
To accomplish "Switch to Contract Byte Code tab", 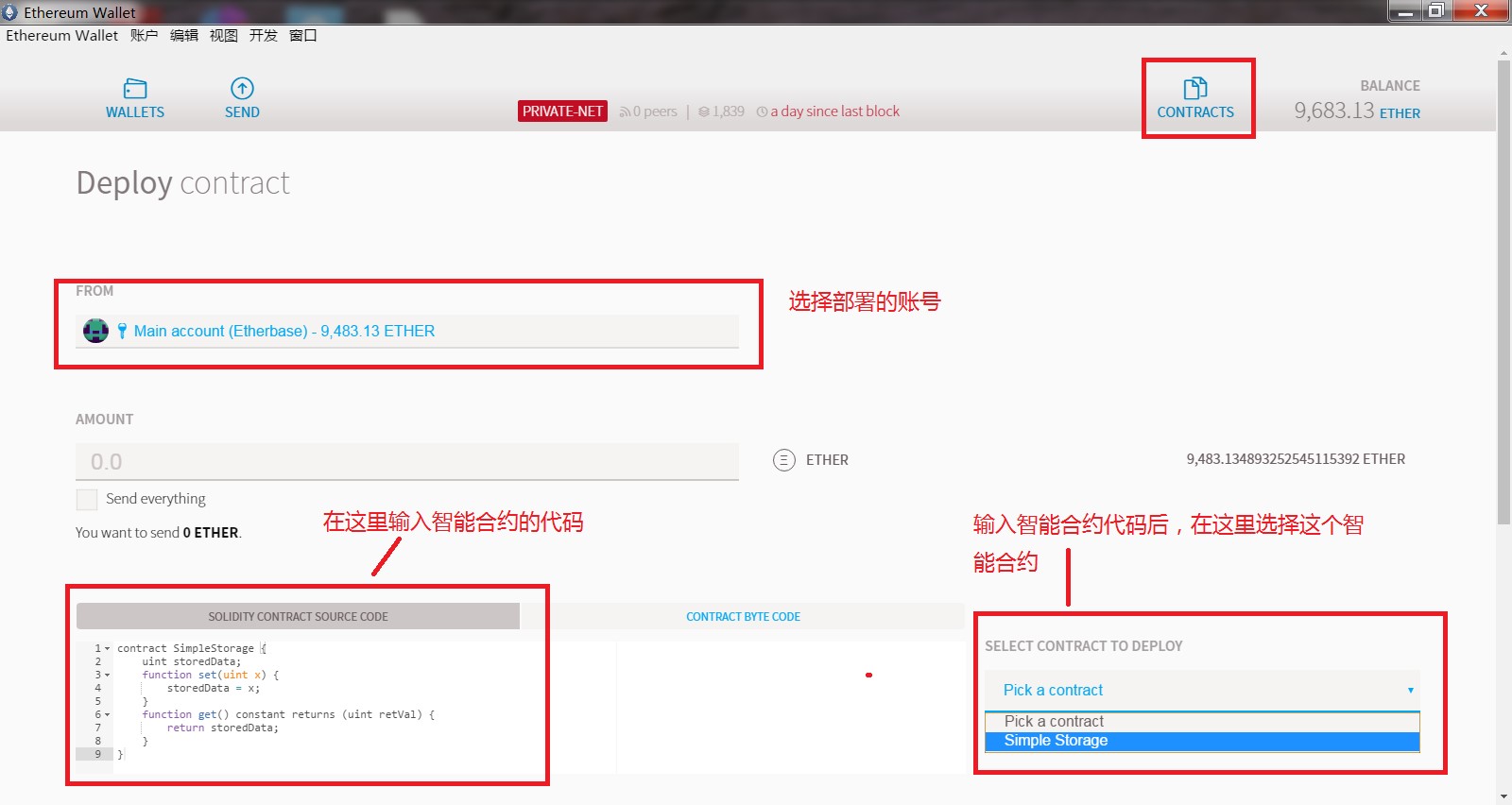I will tap(743, 617).
